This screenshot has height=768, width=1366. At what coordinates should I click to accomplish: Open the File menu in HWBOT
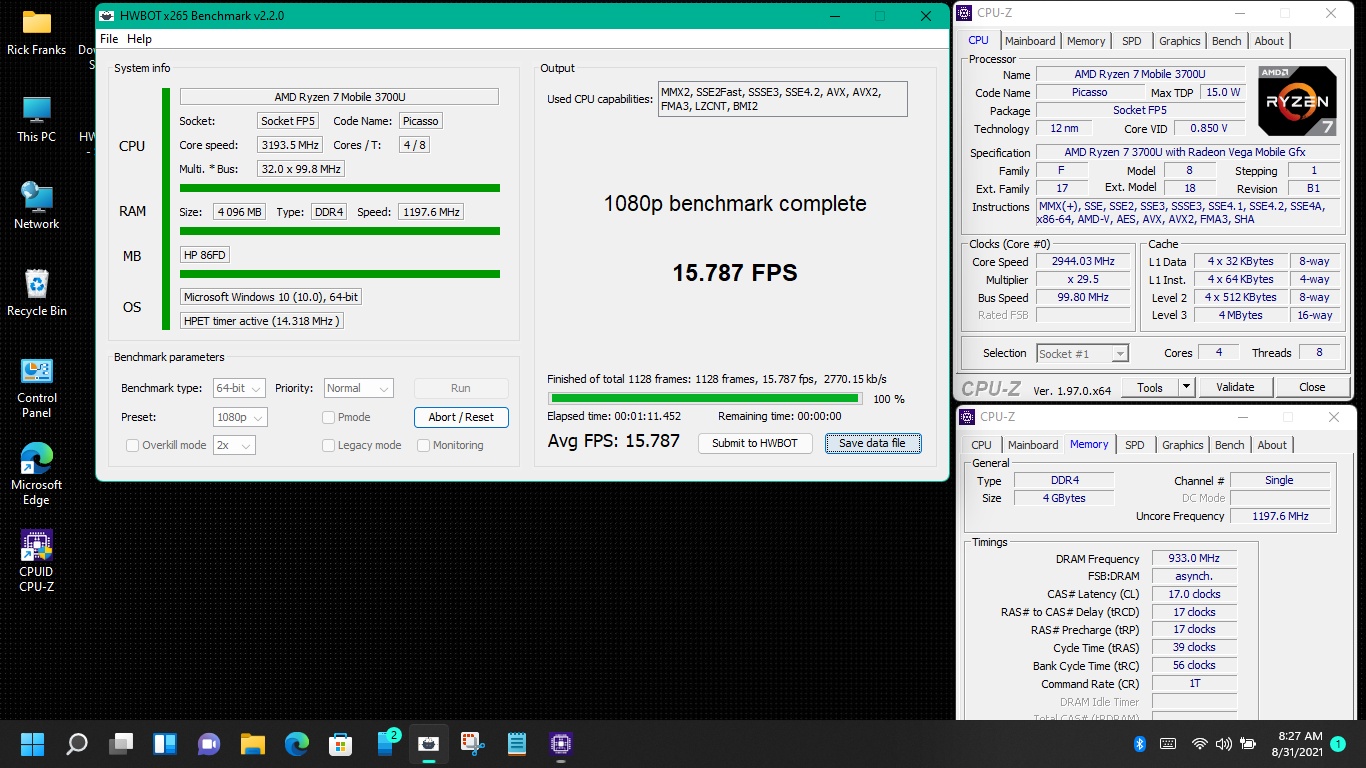click(x=109, y=39)
